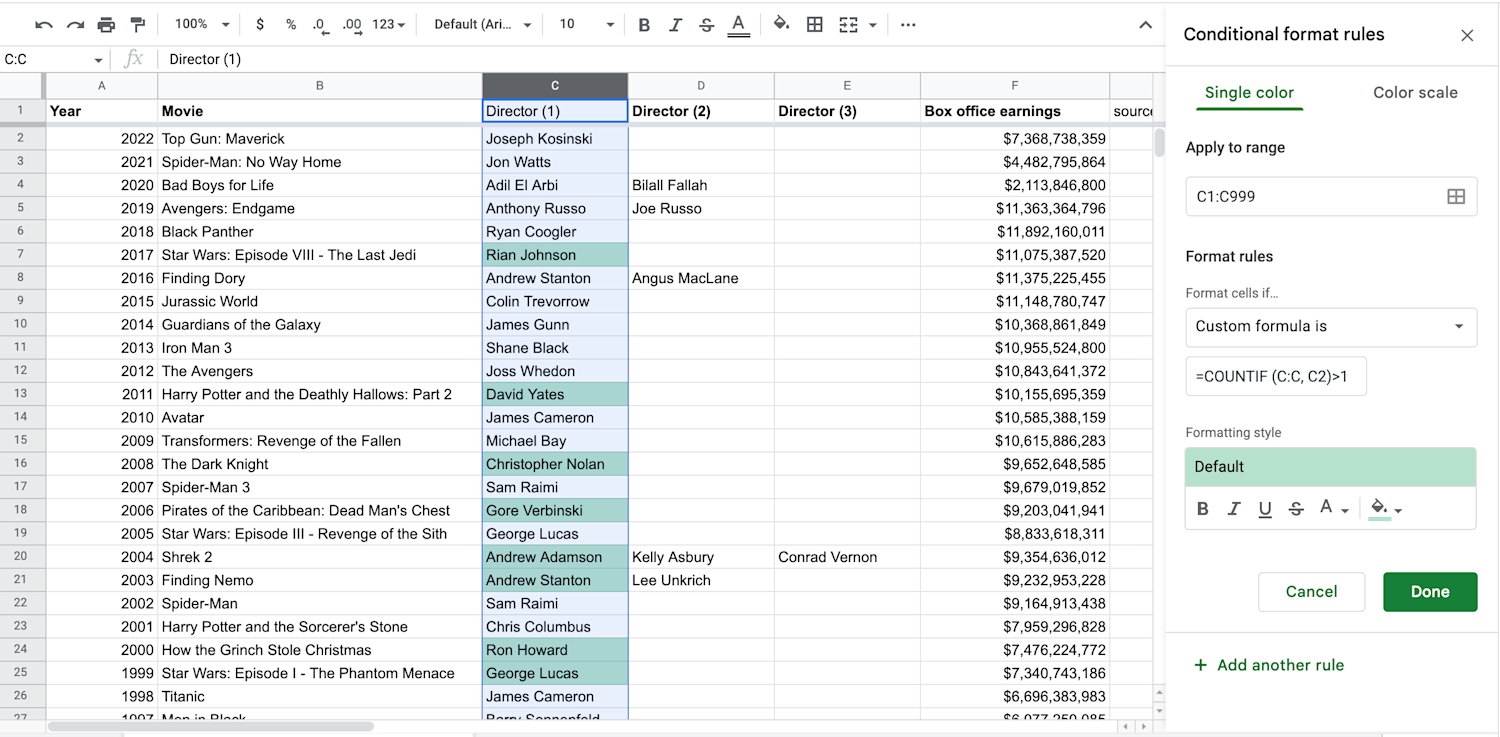
Task: Click the Merge cells icon
Action: [x=848, y=24]
